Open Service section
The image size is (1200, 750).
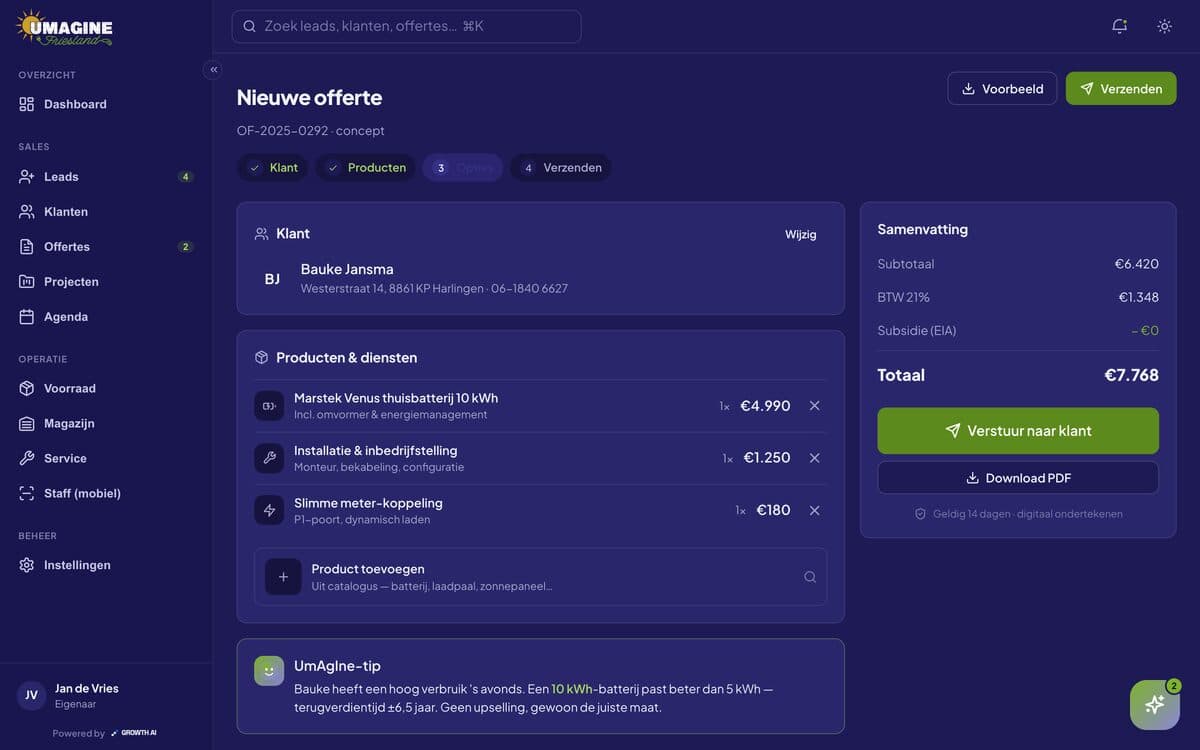click(x=106, y=458)
